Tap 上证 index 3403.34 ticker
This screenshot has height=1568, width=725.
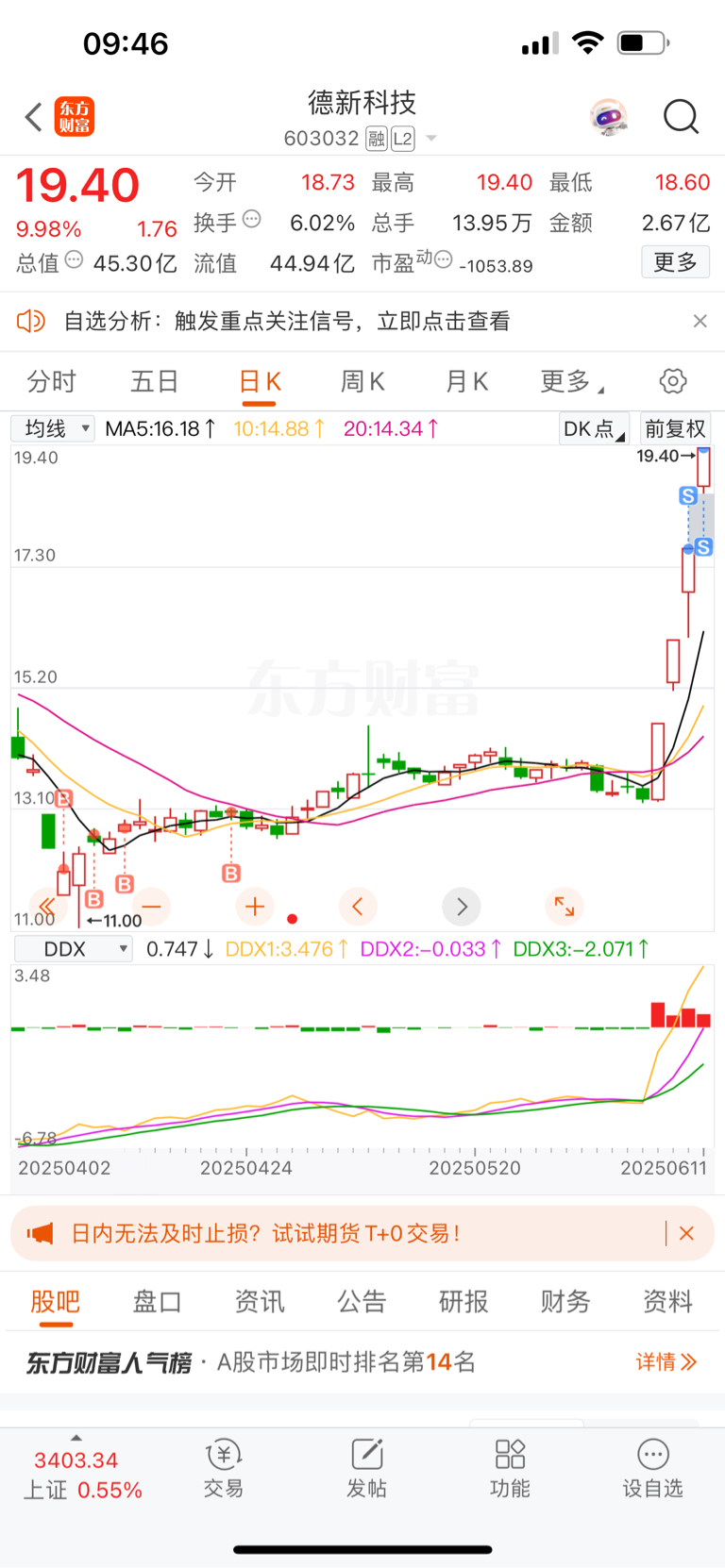click(82, 1475)
